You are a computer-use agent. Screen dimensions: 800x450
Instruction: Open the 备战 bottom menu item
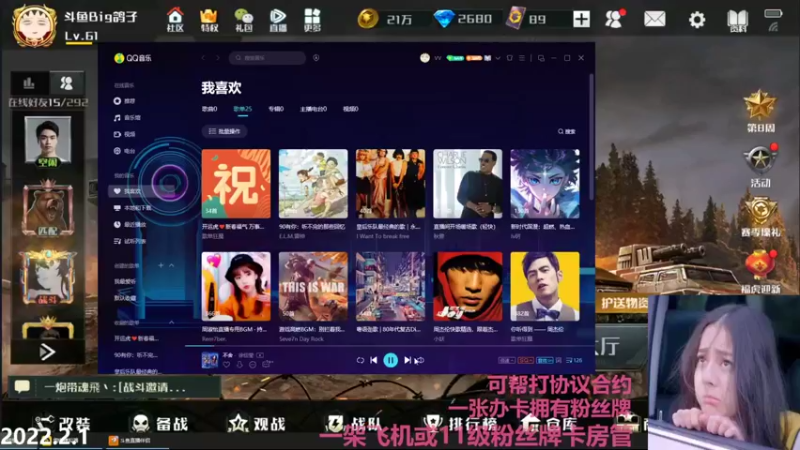(160, 423)
